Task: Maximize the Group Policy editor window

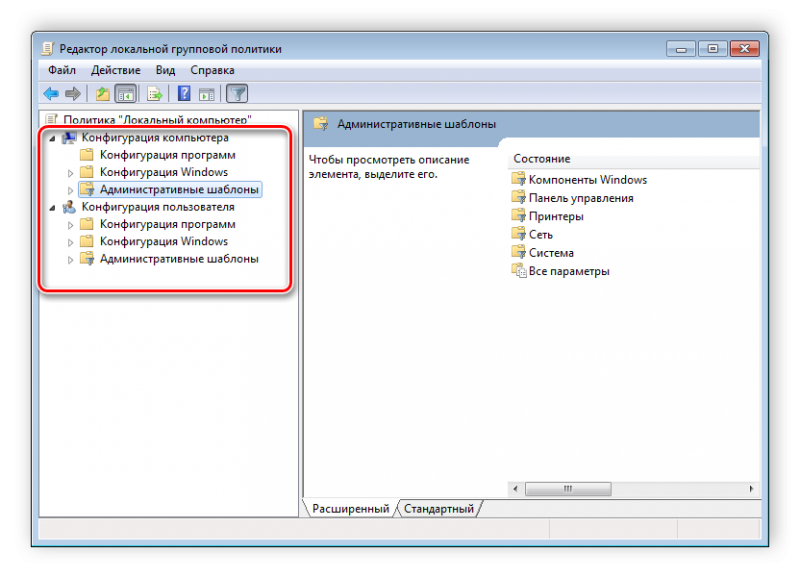Action: [713, 49]
